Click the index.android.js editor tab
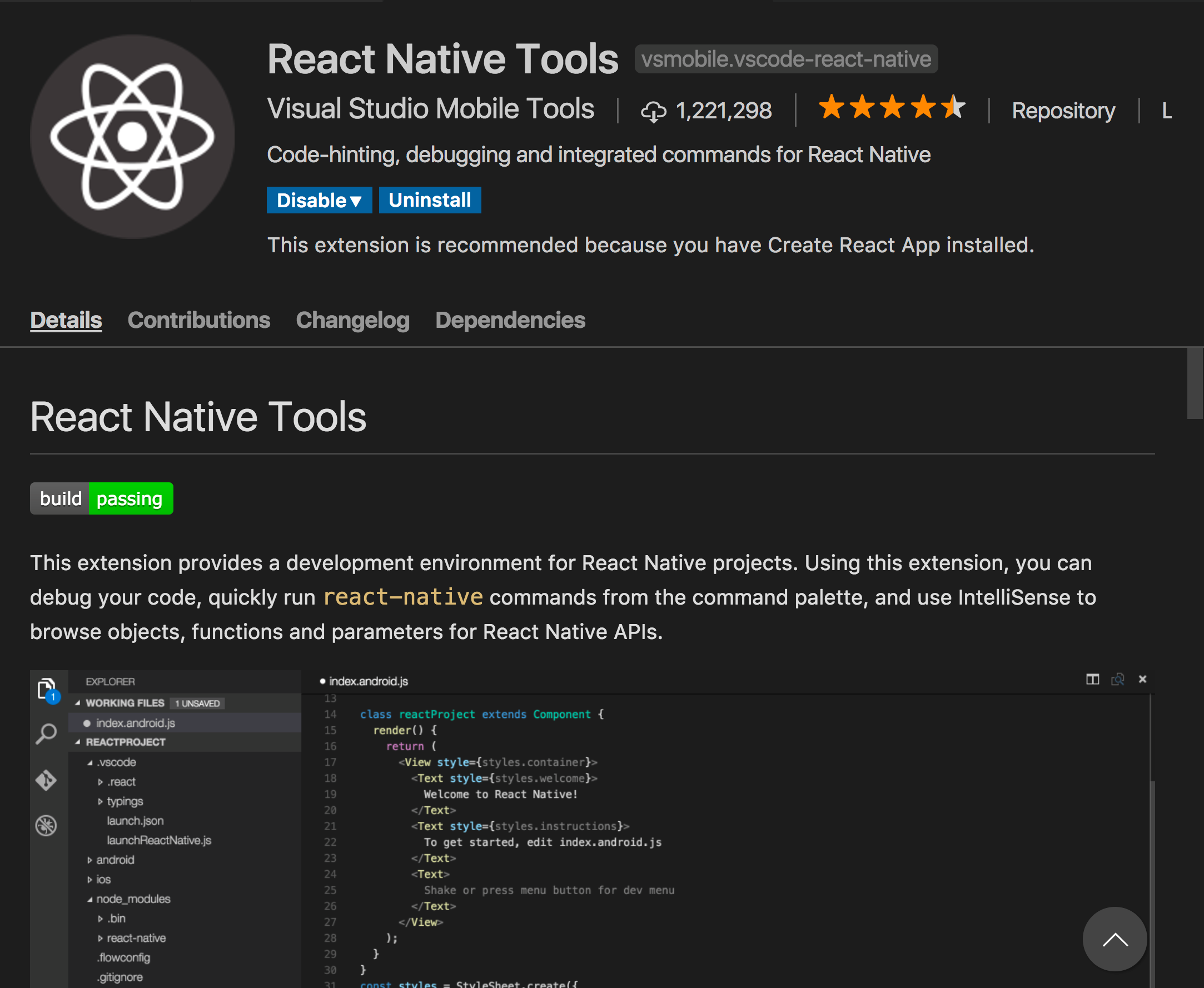This screenshot has width=1204, height=988. point(364,681)
